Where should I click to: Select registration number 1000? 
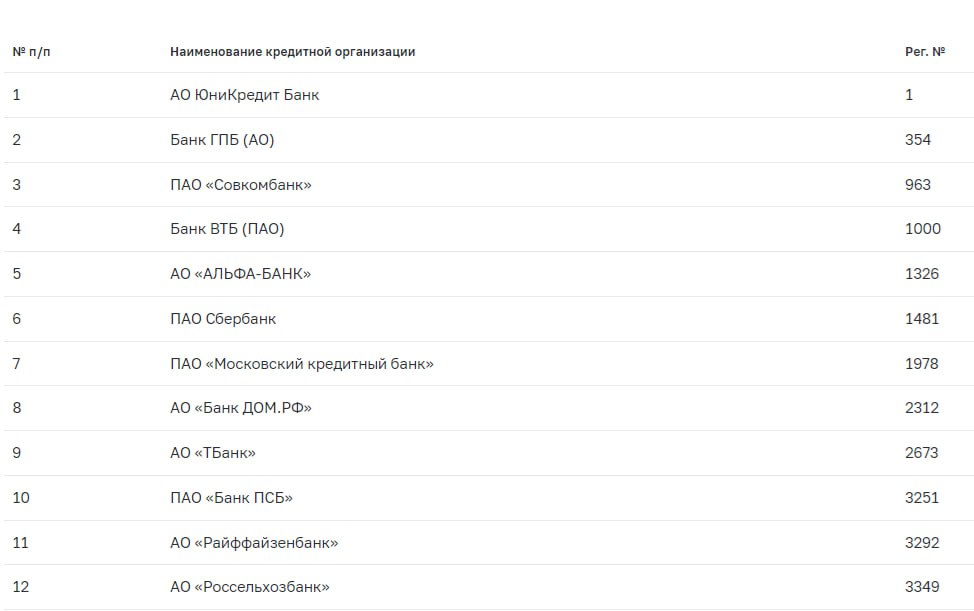point(922,229)
